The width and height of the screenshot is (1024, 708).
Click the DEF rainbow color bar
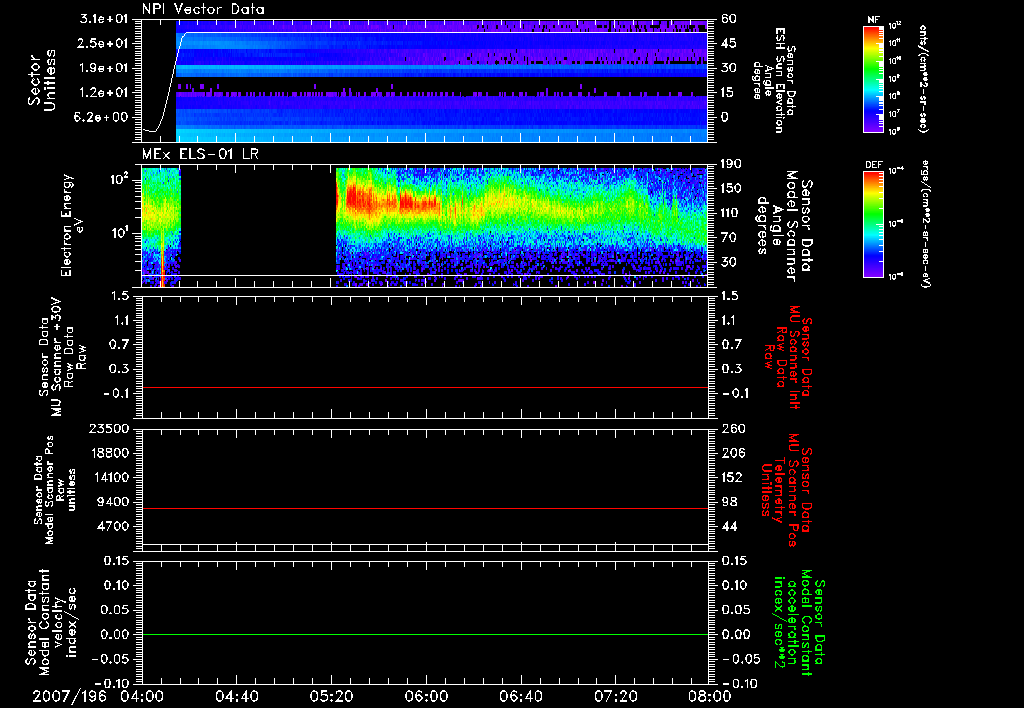pos(874,224)
